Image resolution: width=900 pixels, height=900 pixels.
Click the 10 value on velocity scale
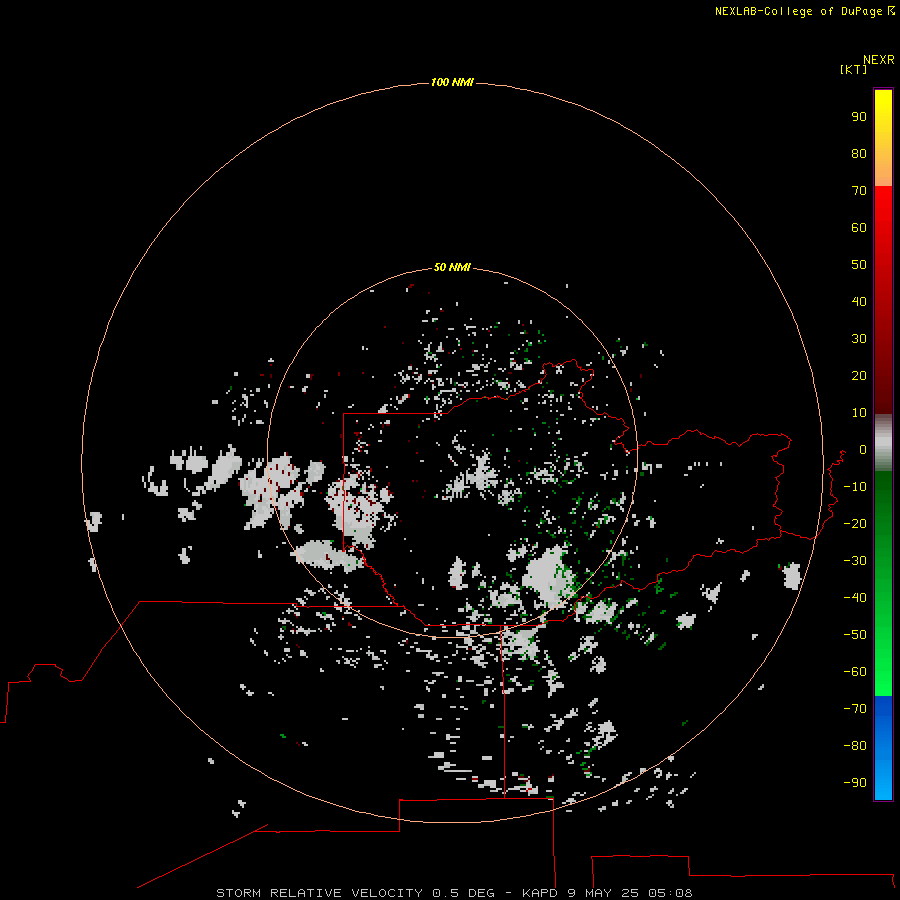tap(859, 413)
